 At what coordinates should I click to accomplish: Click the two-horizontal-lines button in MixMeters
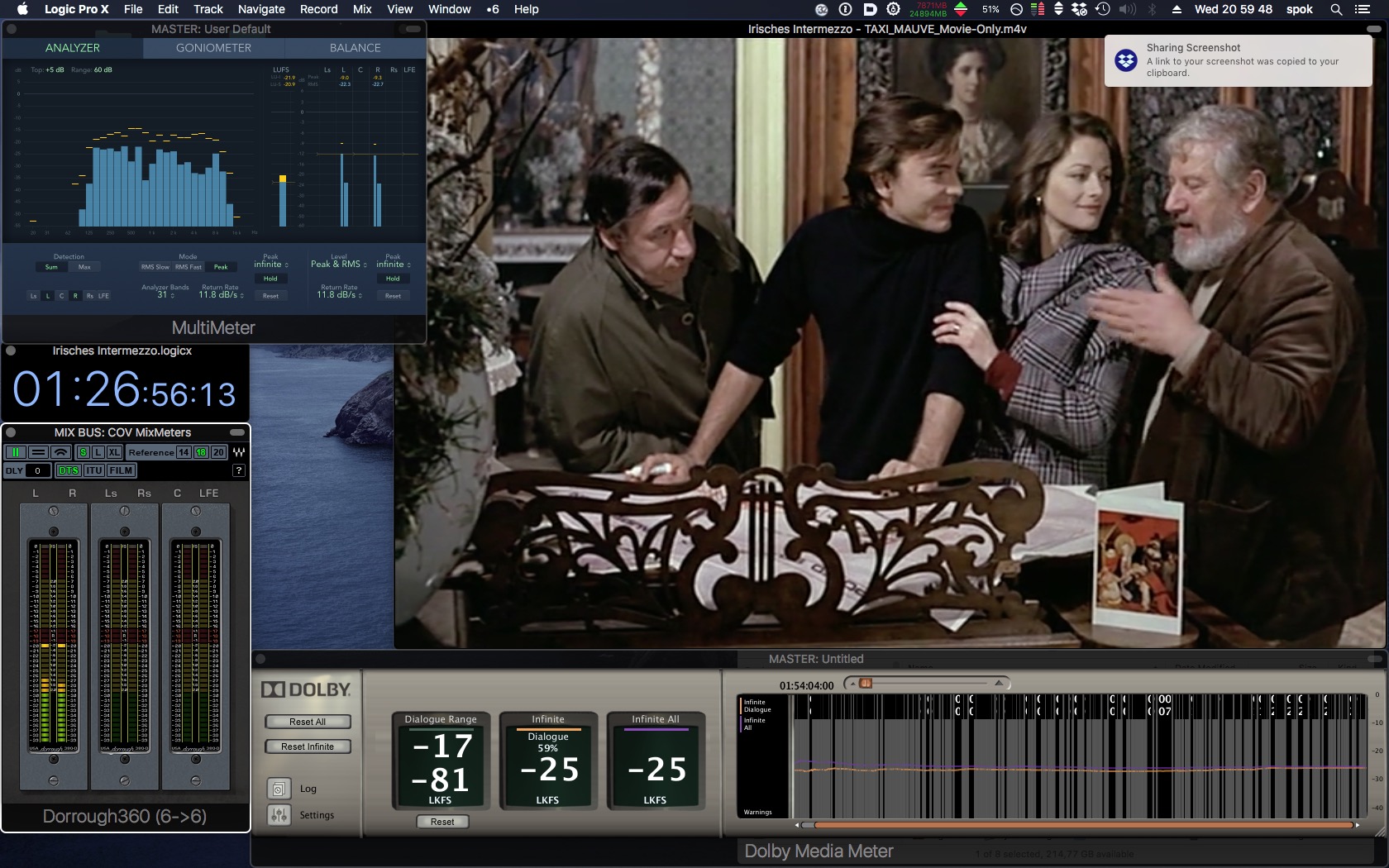coord(38,452)
